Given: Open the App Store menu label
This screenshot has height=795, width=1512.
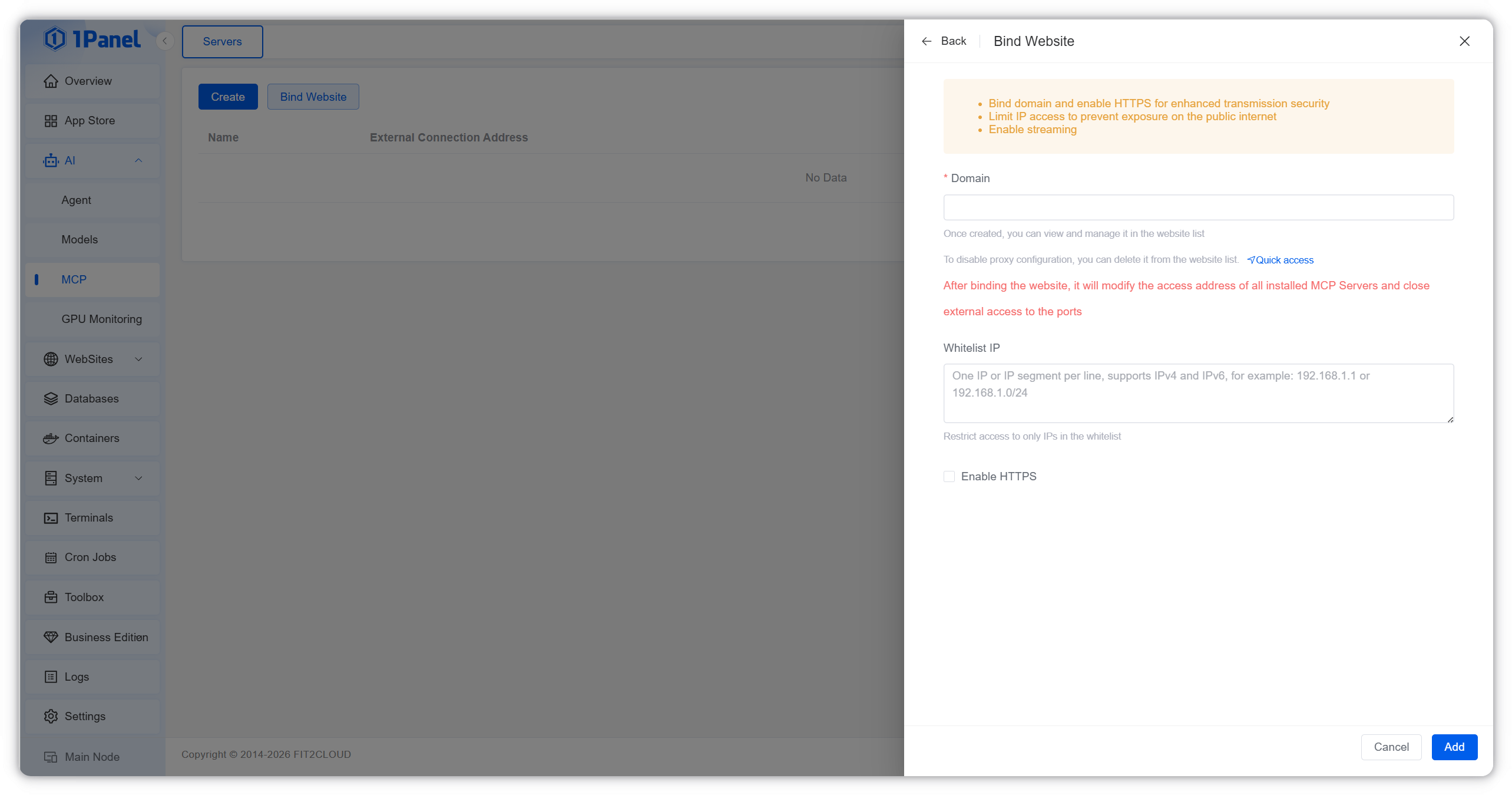Looking at the screenshot, I should [90, 121].
